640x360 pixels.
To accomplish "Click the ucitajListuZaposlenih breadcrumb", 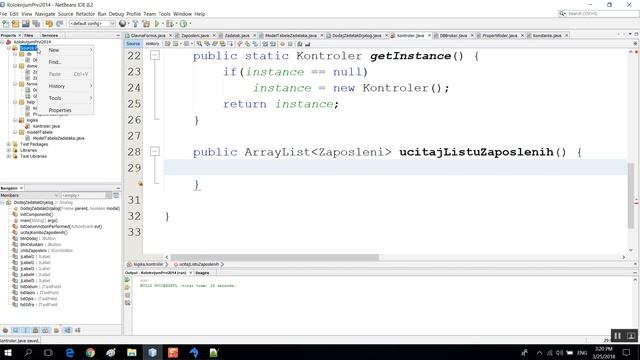I will [x=198, y=264].
